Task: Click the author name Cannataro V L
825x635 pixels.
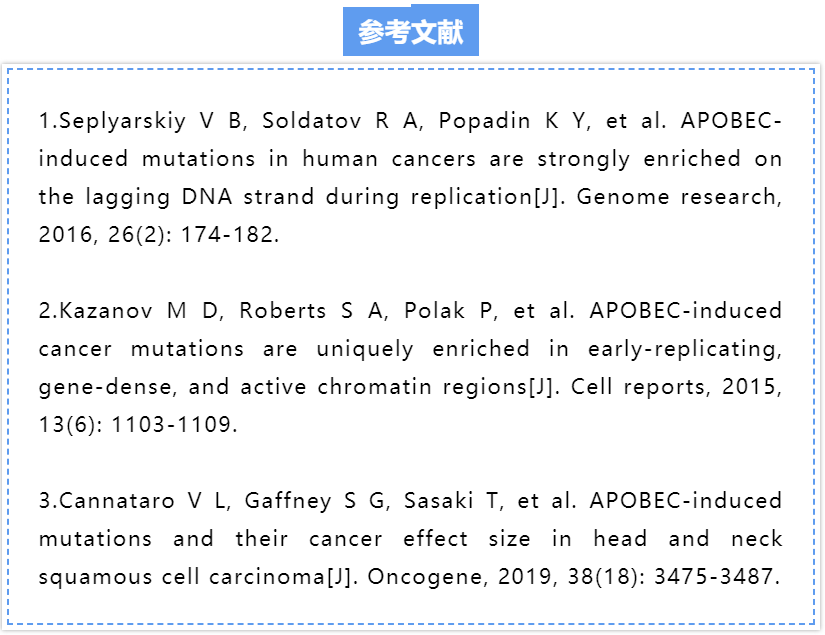Action: point(142,500)
